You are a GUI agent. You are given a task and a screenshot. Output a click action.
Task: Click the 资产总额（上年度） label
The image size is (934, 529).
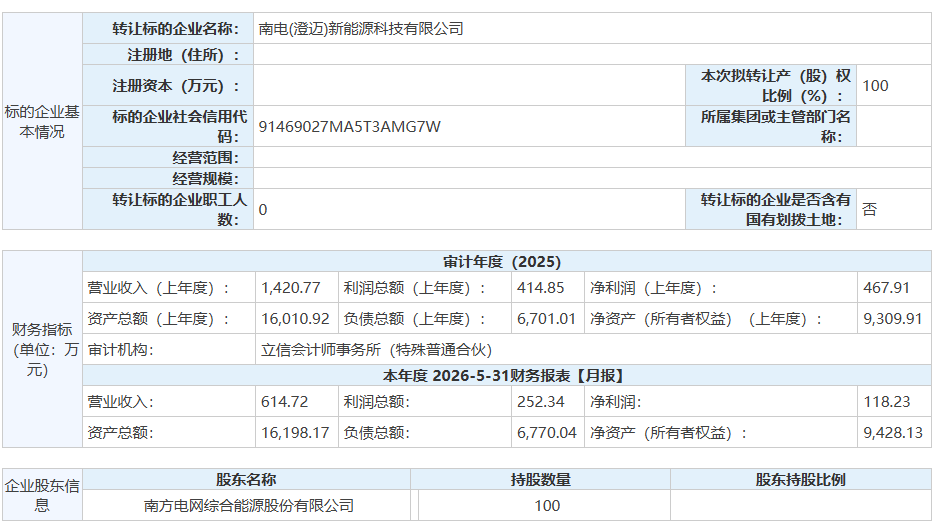158,319
